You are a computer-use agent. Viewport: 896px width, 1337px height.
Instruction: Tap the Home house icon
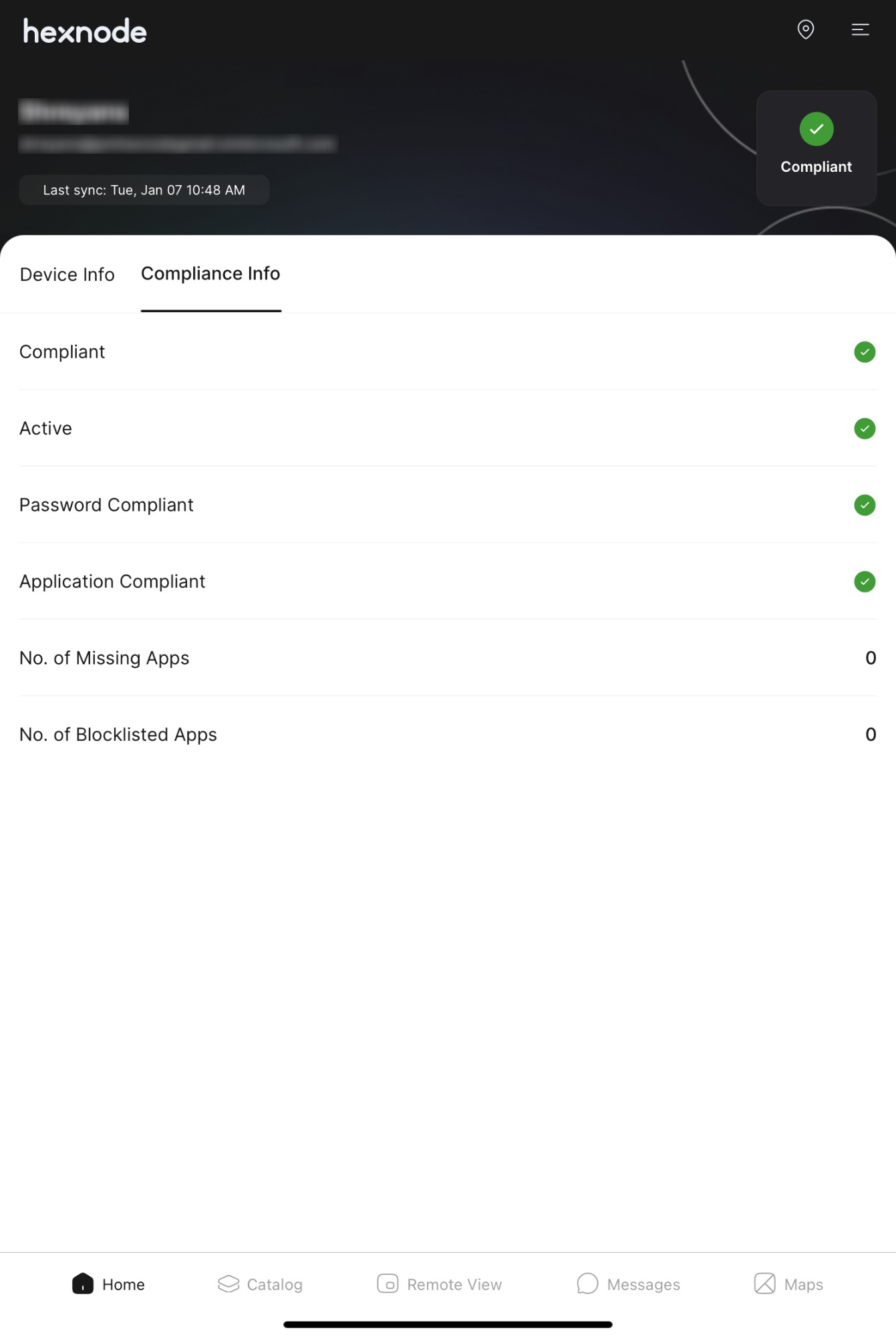pyautogui.click(x=83, y=1284)
